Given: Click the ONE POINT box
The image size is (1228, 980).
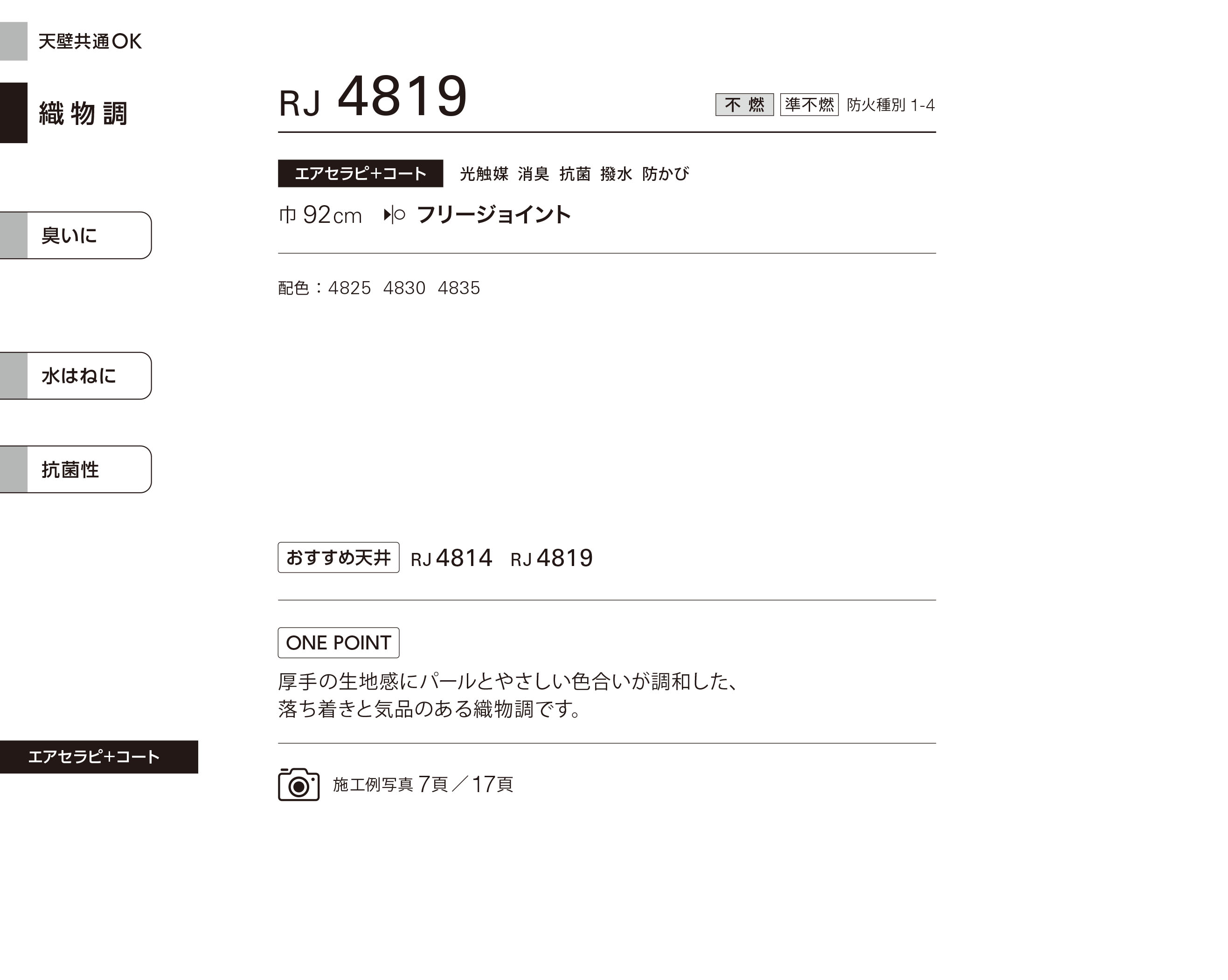Looking at the screenshot, I should (338, 642).
